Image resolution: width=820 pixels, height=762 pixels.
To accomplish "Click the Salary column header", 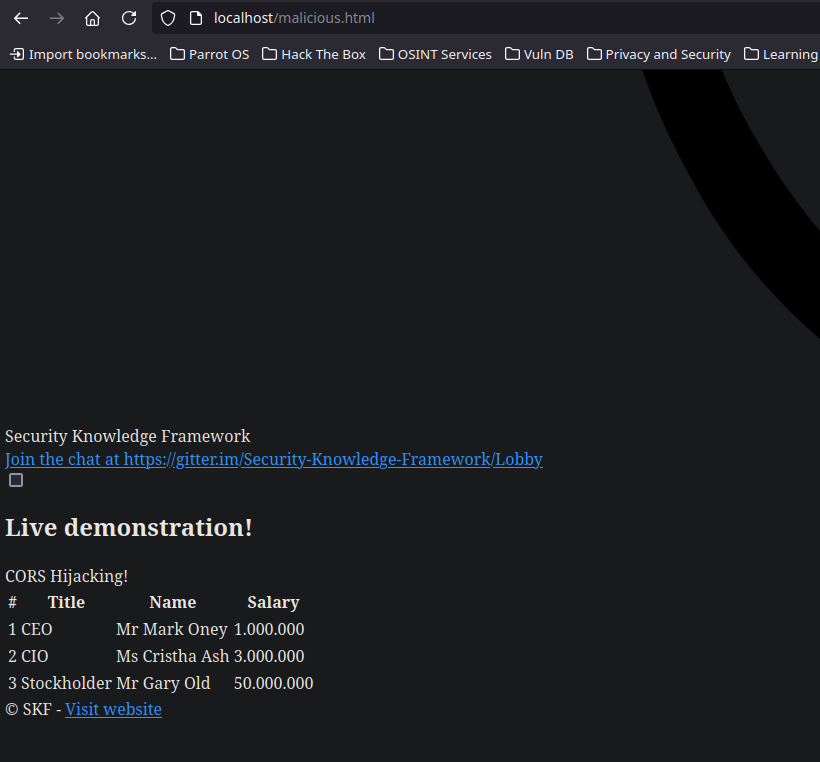I will (x=273, y=602).
